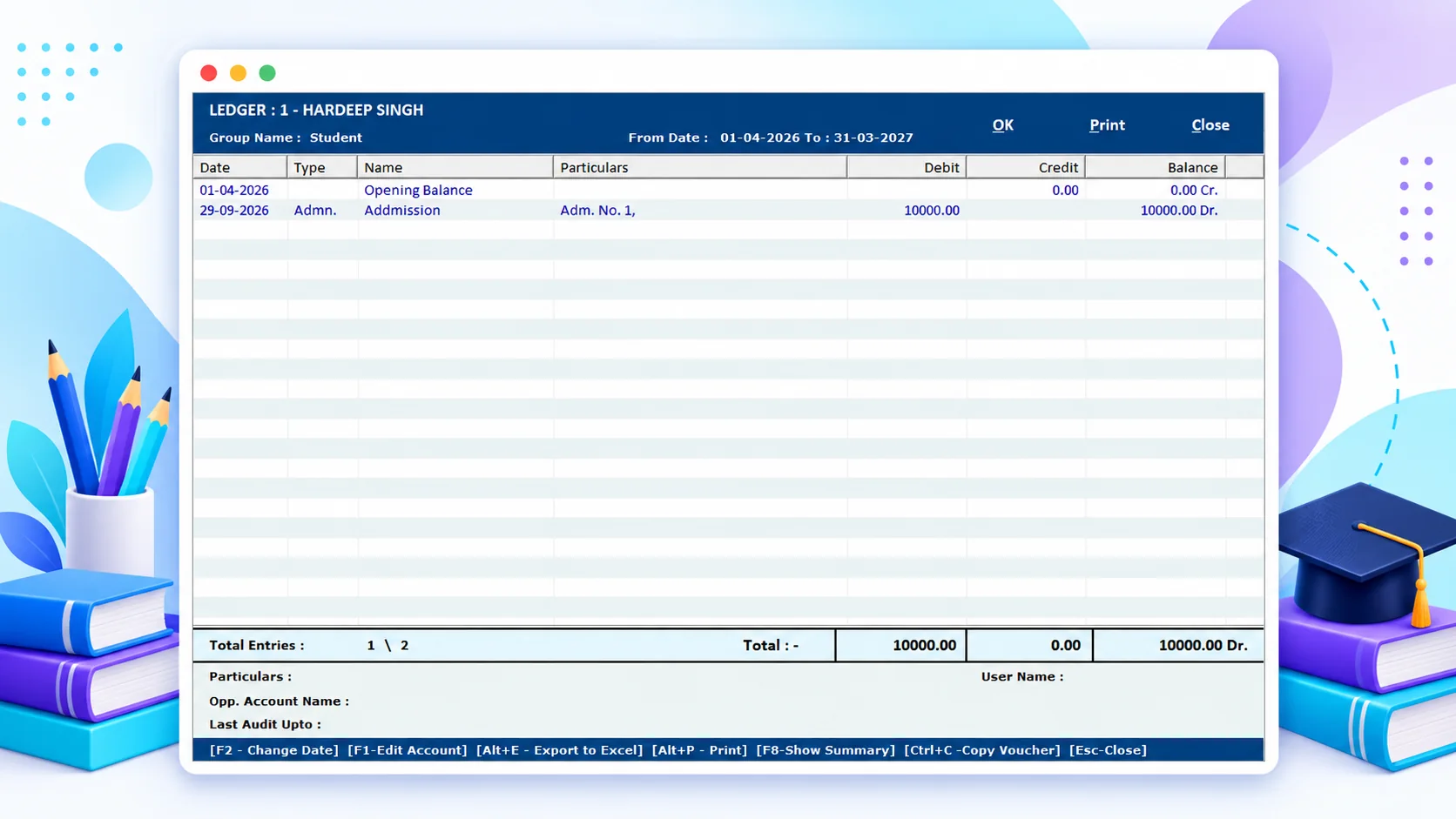The height and width of the screenshot is (819, 1456).
Task: Click the Group Name Student label
Action: point(286,138)
